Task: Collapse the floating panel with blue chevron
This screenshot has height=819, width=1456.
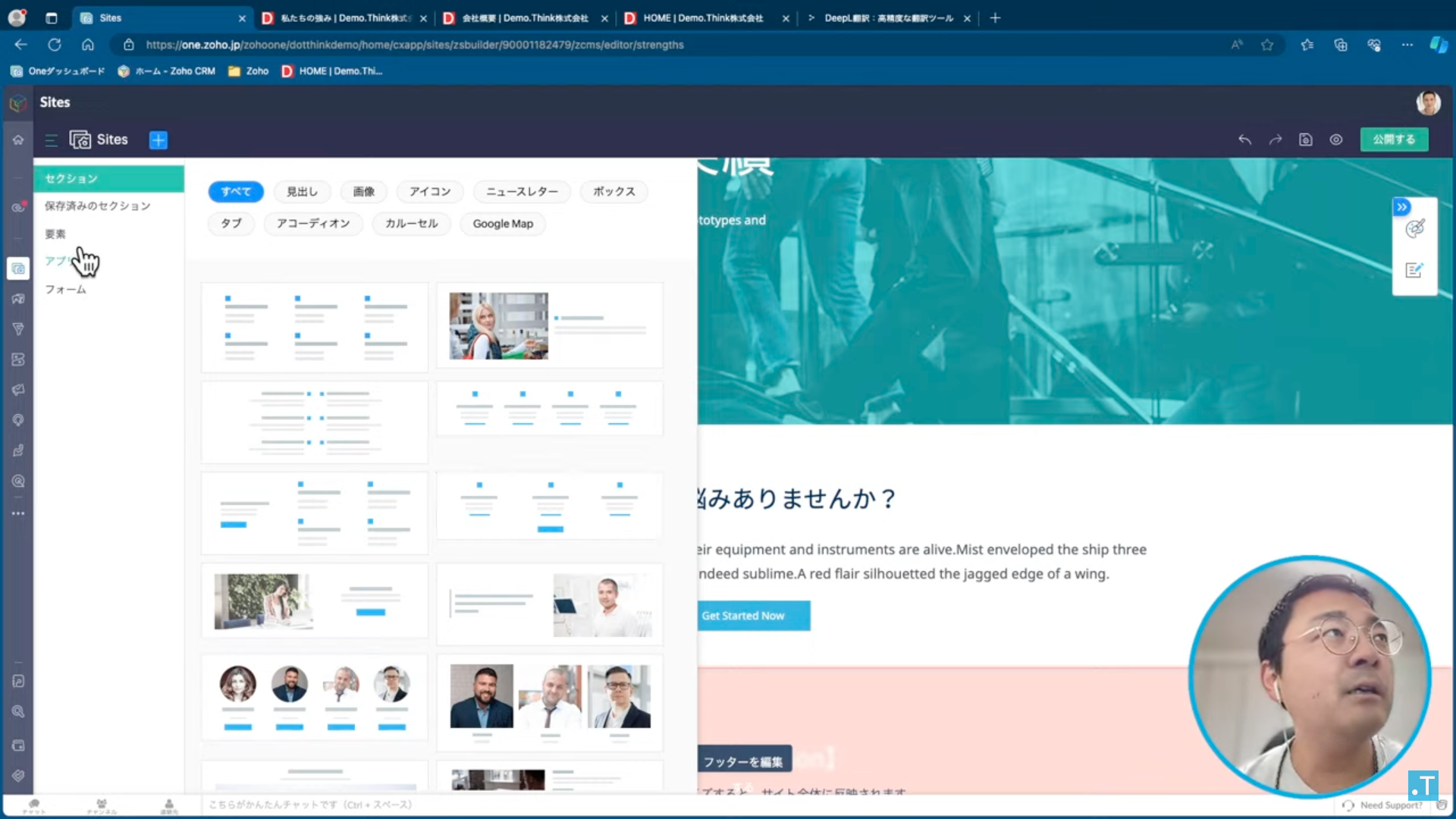Action: pos(1401,206)
